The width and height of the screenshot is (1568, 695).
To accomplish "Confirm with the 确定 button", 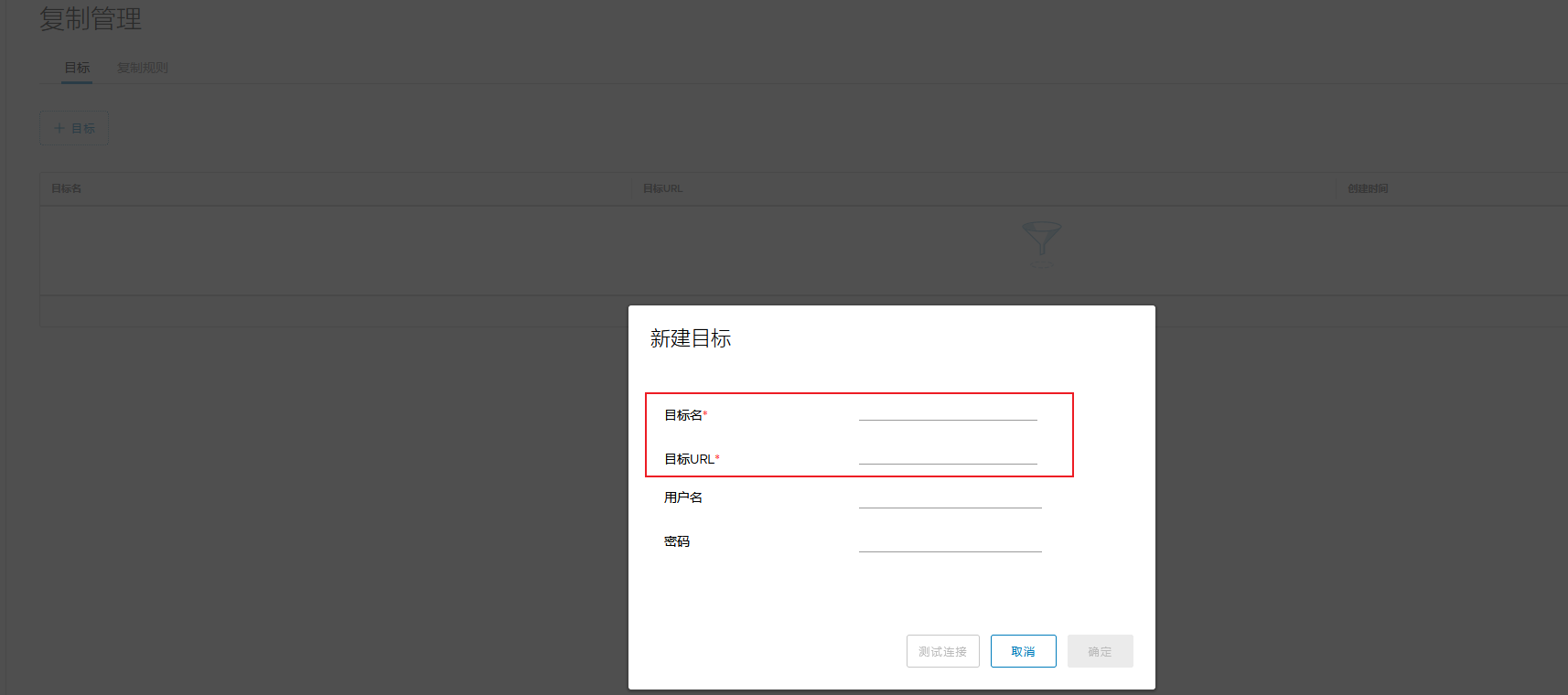I will pos(1101,651).
